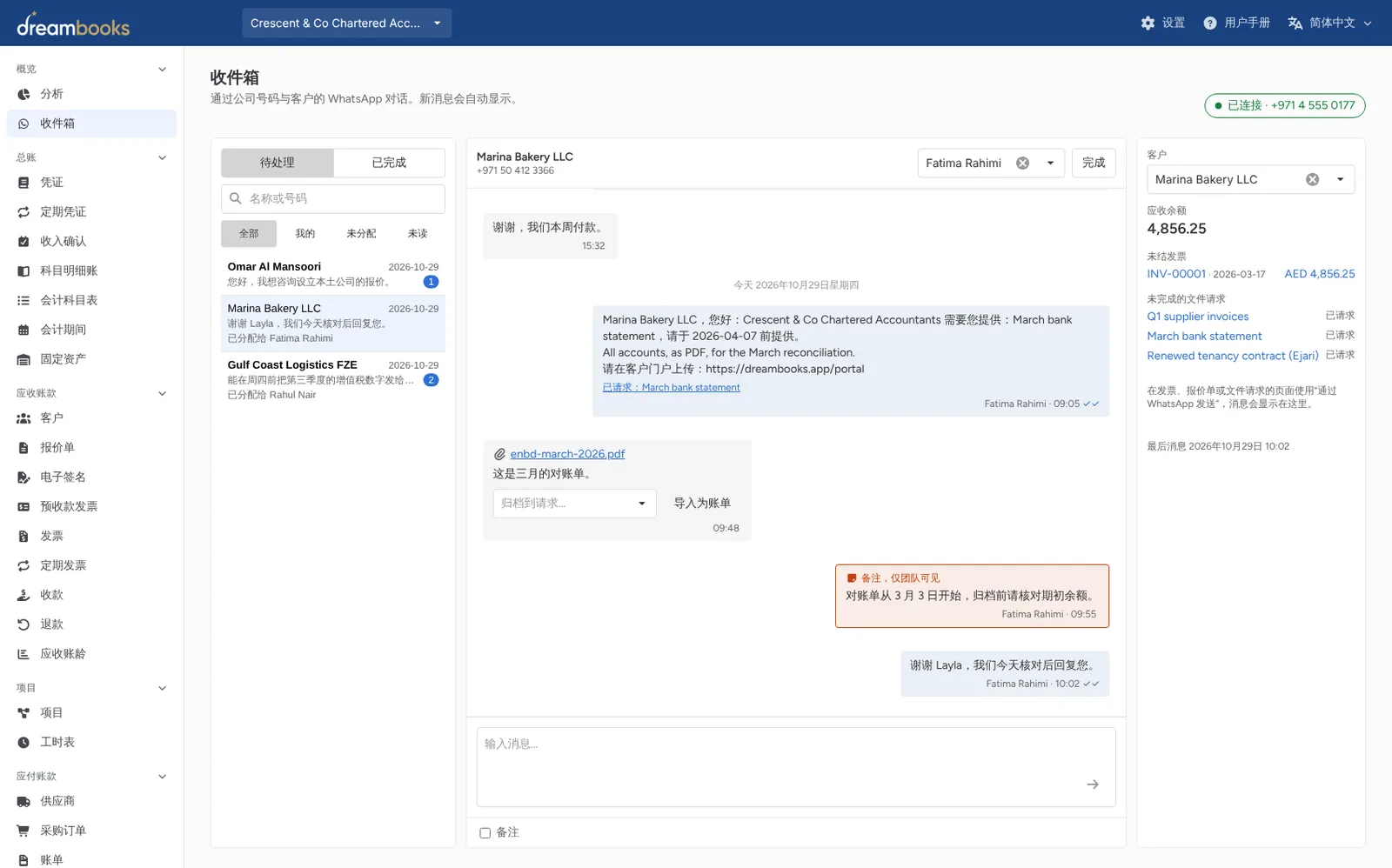Open 用户手册 help manual
Image resolution: width=1392 pixels, height=868 pixels.
(x=1236, y=23)
